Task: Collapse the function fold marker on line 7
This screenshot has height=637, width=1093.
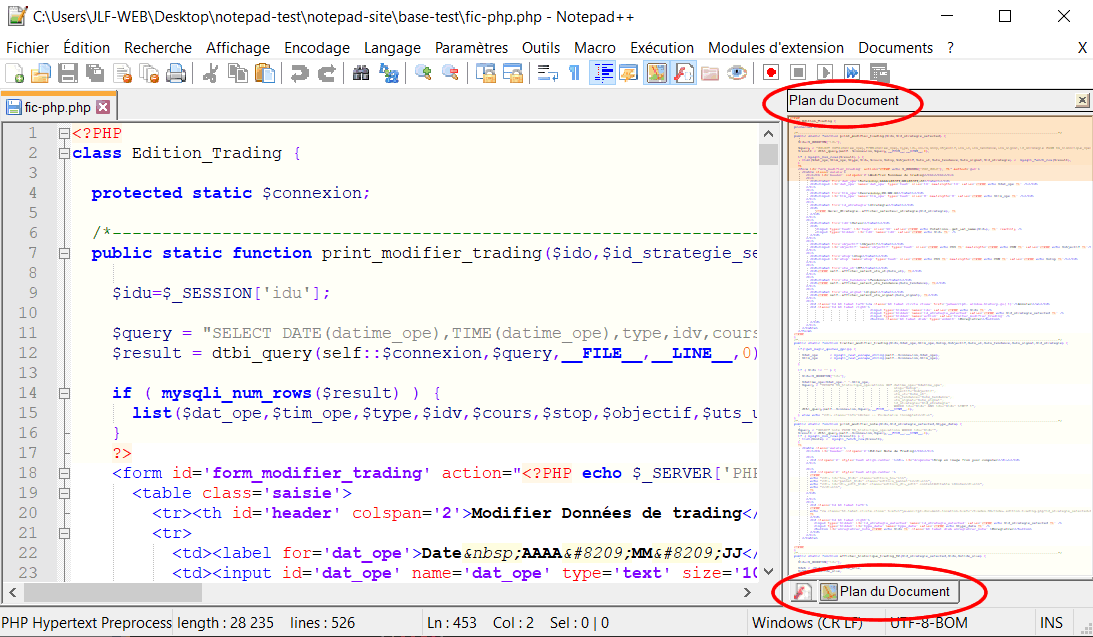Action: [x=64, y=253]
